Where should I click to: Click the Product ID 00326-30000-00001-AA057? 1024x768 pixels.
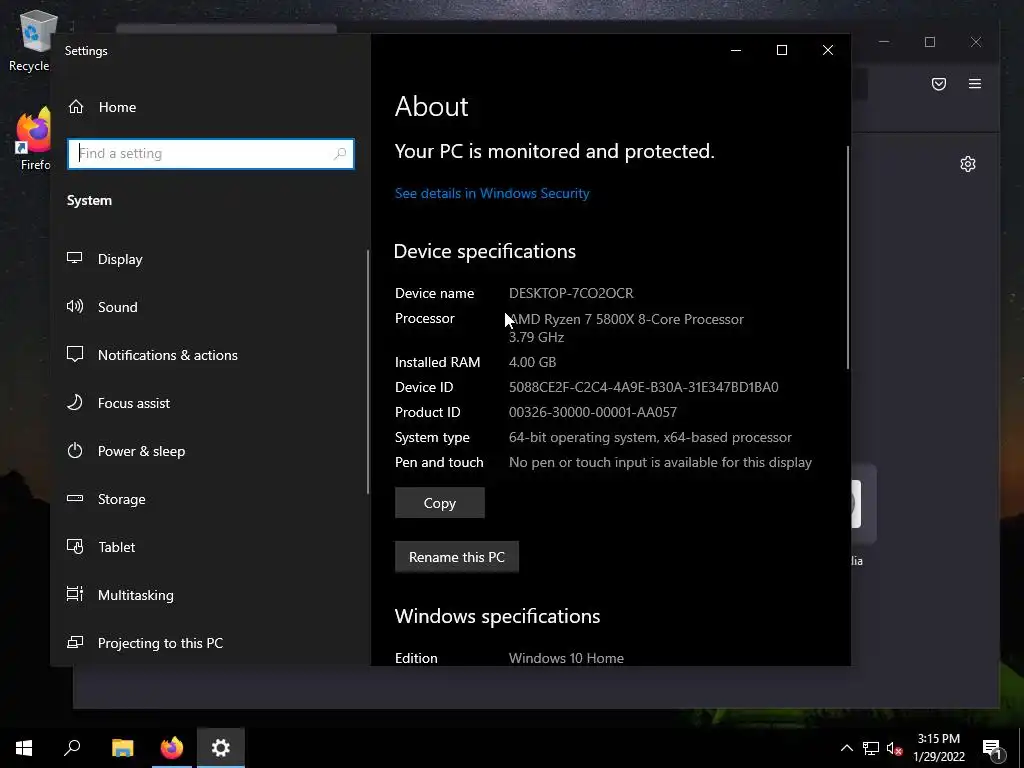click(592, 412)
